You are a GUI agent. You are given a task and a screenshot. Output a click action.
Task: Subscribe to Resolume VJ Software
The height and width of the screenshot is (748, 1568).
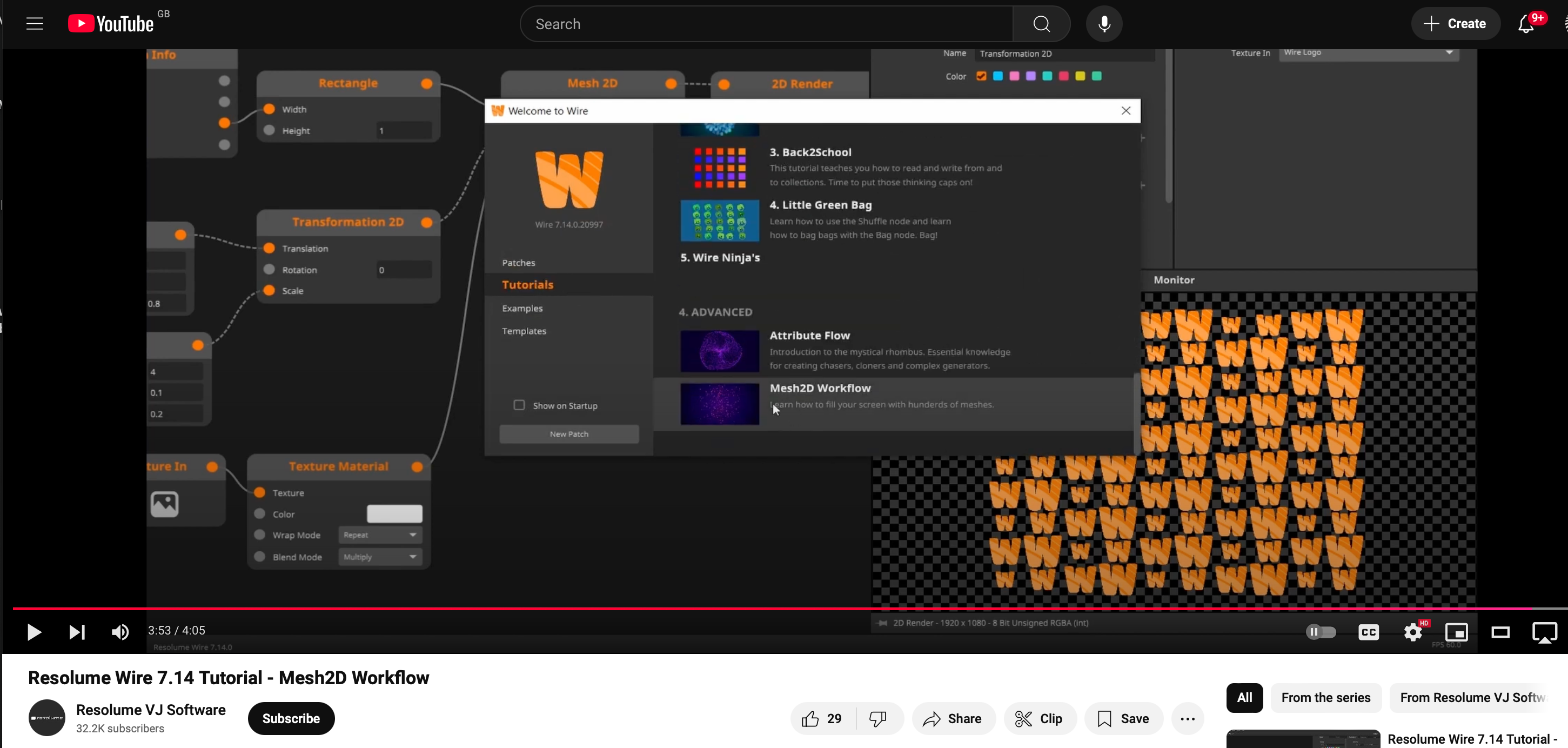point(291,719)
